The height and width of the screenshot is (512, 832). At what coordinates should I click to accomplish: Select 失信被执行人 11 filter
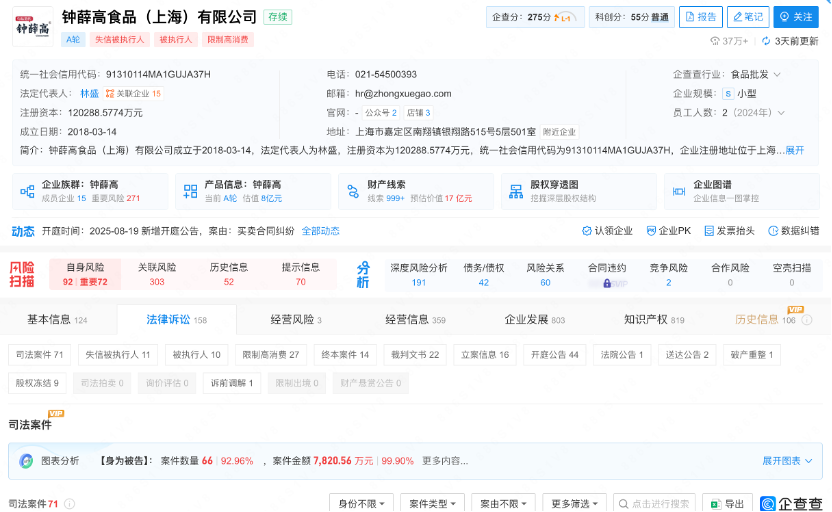[118, 354]
